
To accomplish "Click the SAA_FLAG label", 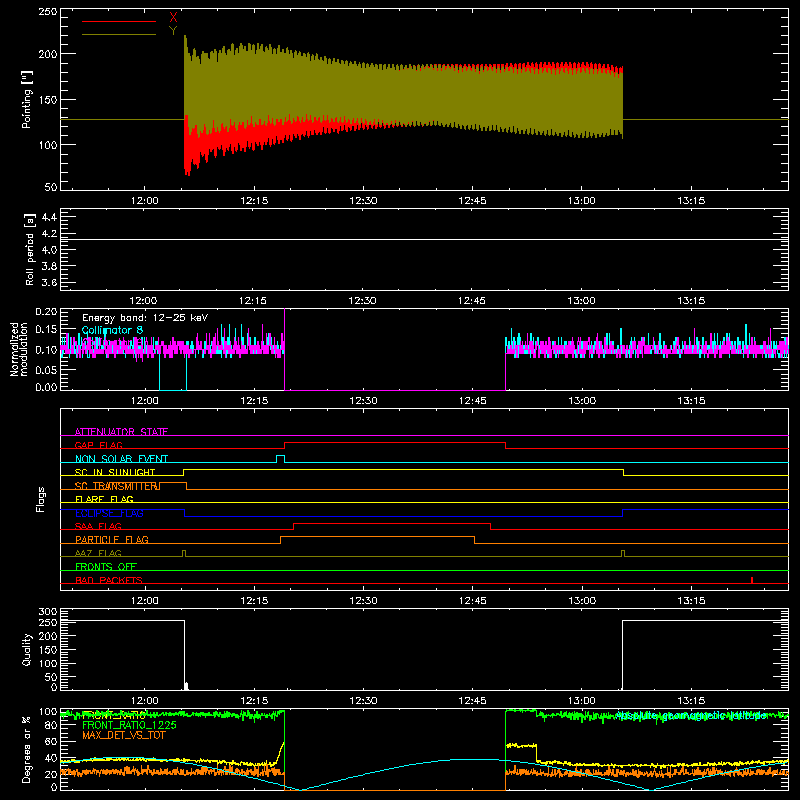I will click(98, 526).
